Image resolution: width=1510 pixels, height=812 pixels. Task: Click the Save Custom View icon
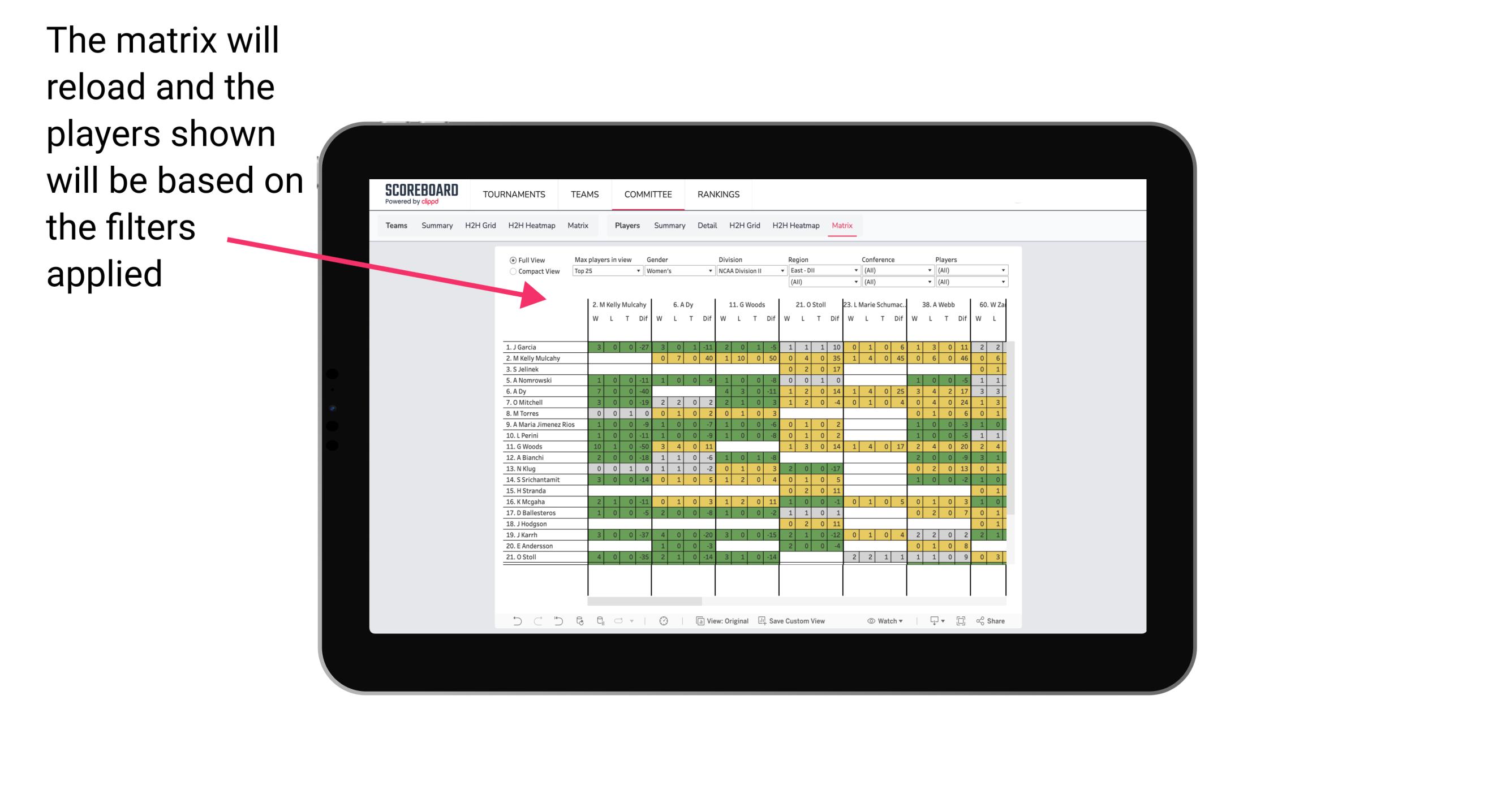pos(762,620)
